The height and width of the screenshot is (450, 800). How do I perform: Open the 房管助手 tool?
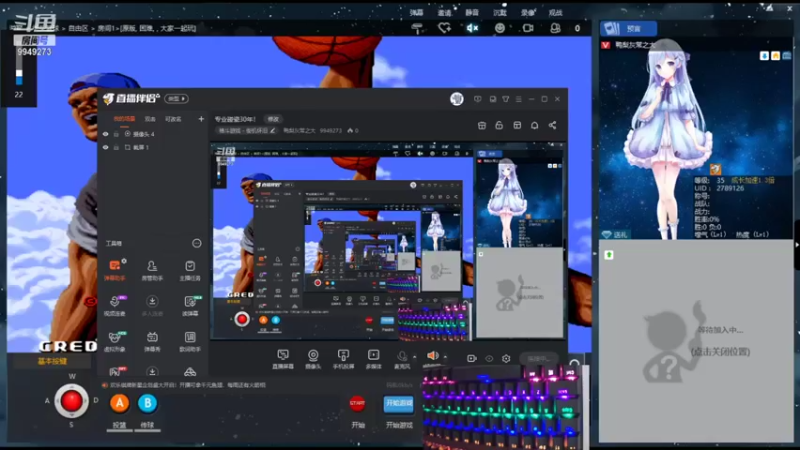click(152, 270)
